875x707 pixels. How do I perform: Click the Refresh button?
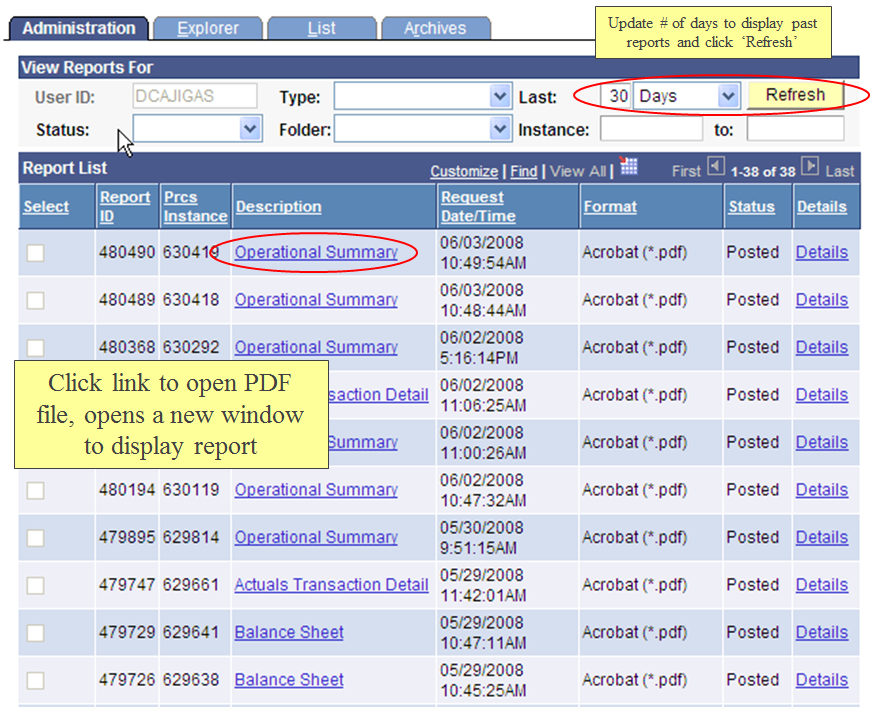click(795, 95)
